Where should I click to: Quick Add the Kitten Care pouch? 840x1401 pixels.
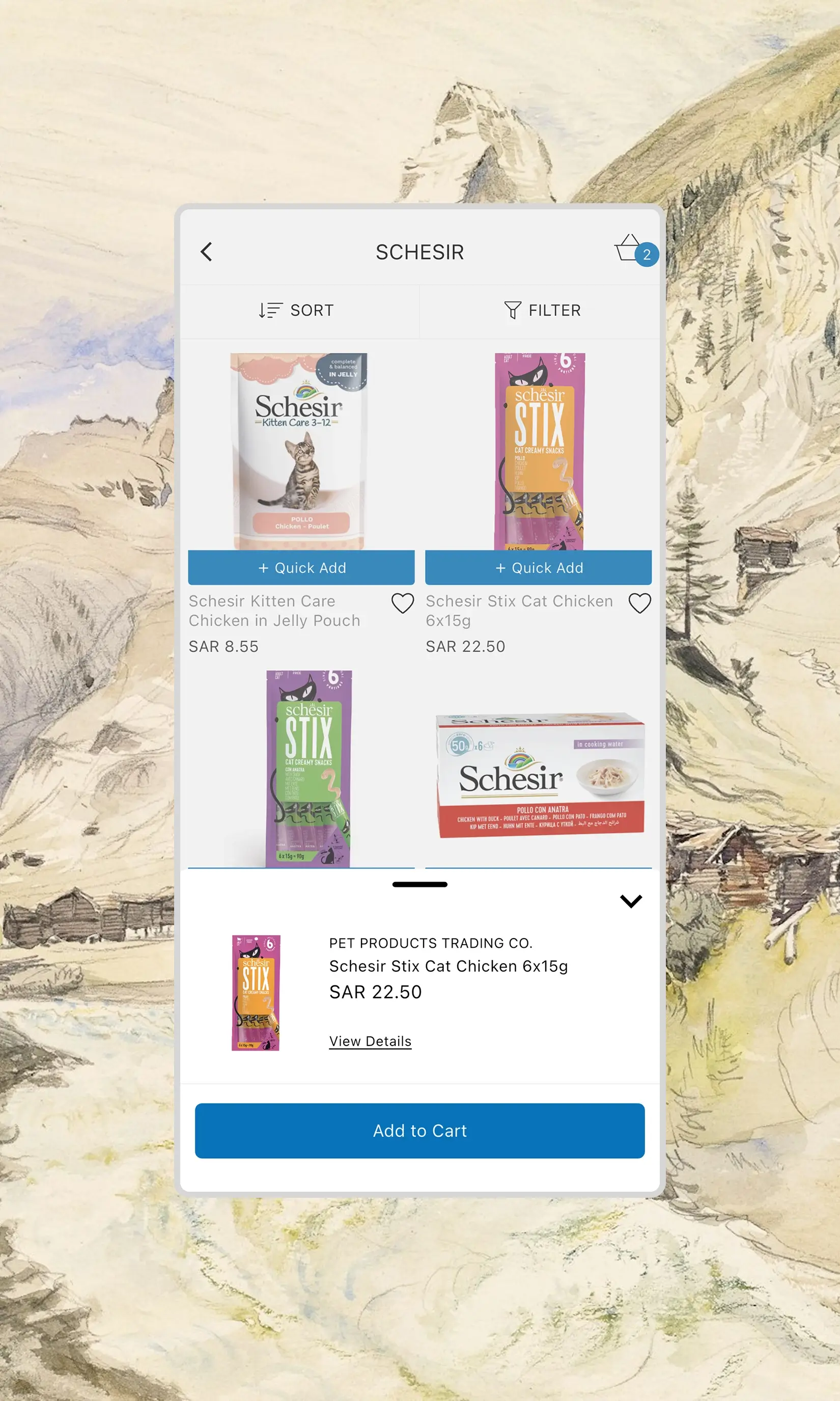[301, 568]
